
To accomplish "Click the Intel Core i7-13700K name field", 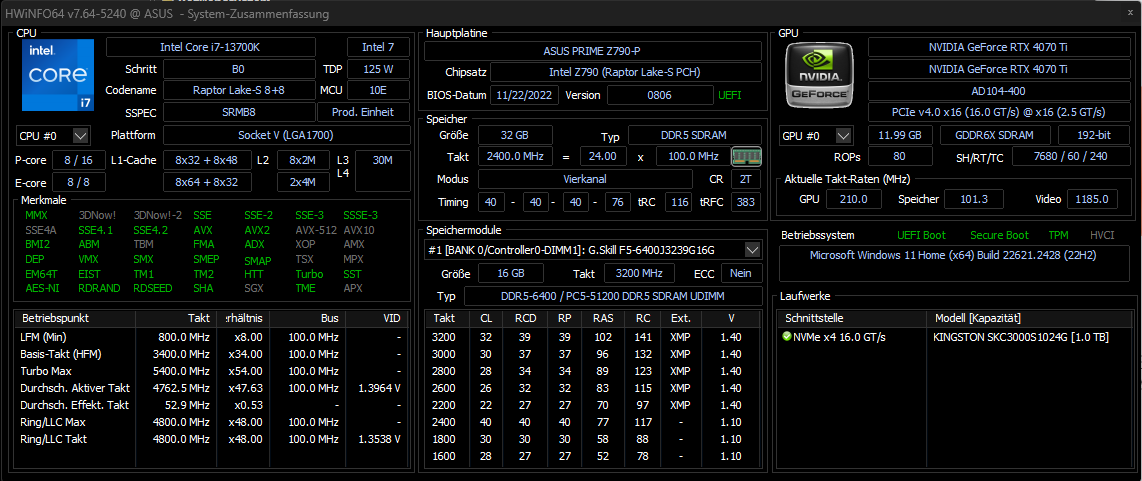I will pos(211,47).
